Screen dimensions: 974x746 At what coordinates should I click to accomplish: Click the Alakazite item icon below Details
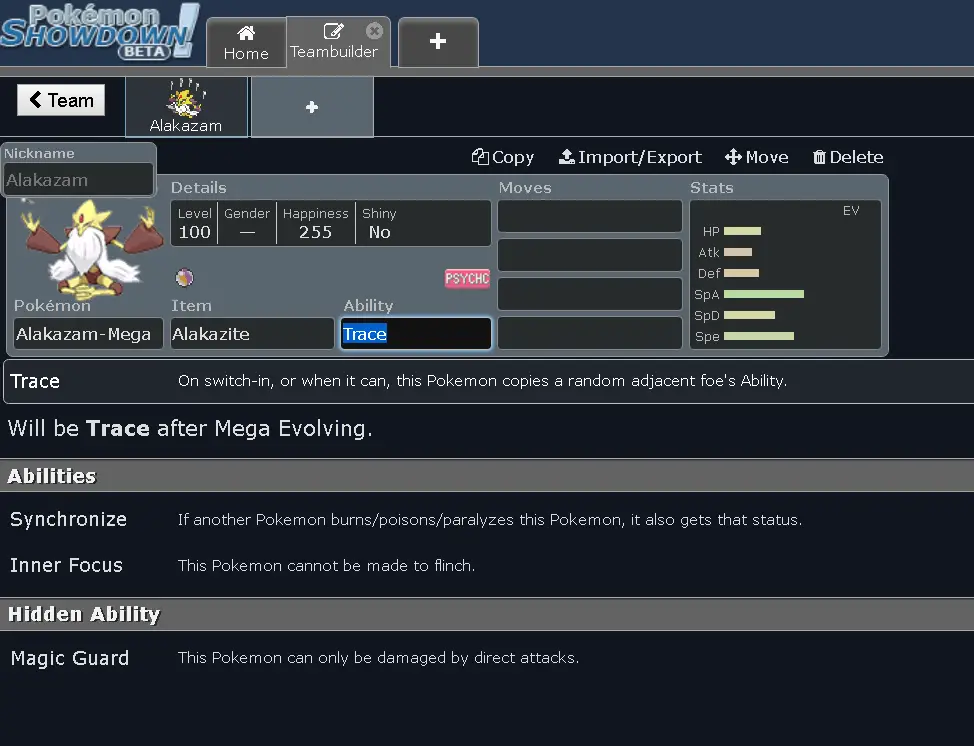(184, 278)
